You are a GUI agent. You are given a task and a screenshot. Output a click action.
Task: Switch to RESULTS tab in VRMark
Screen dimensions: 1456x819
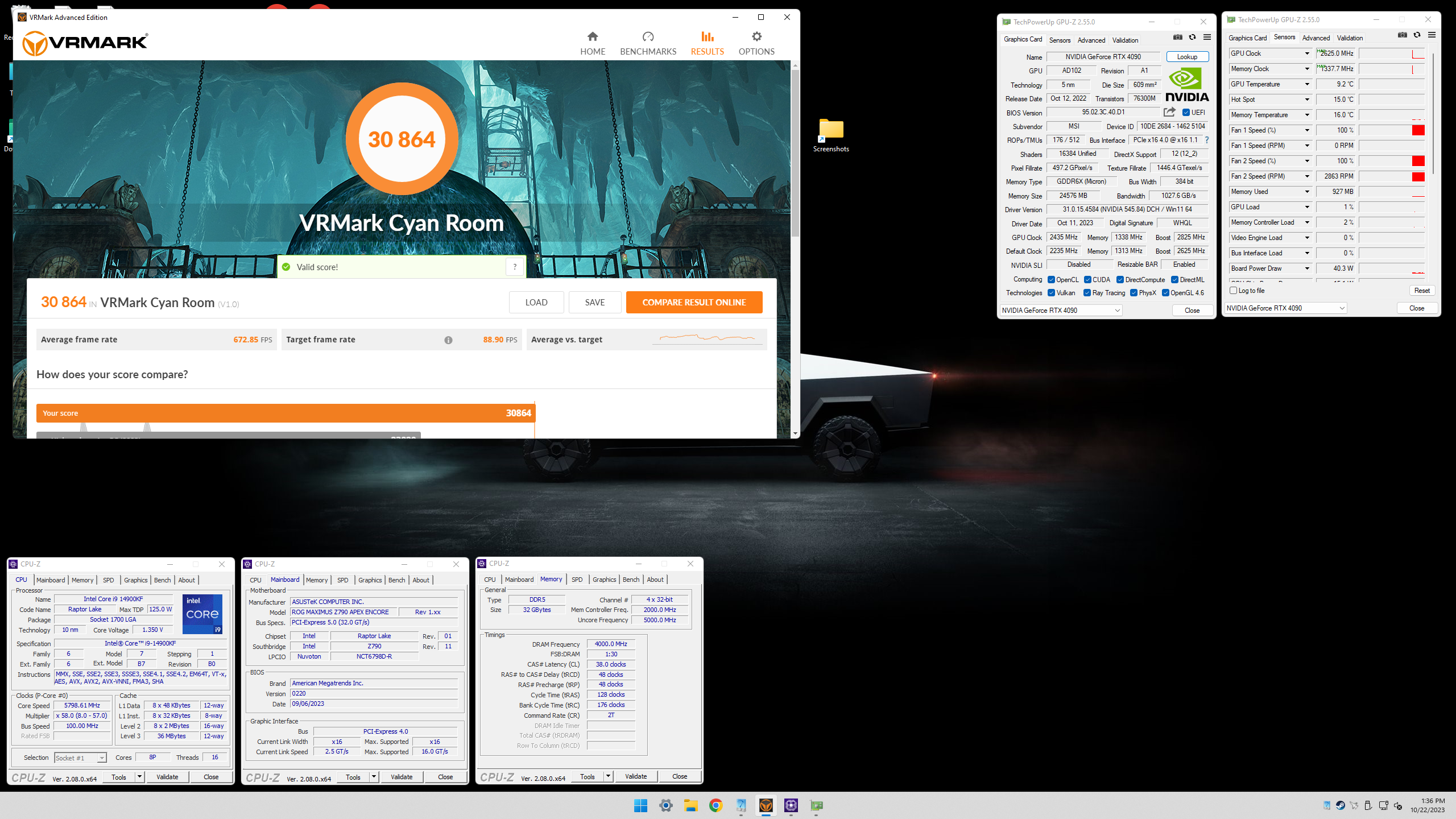click(707, 43)
